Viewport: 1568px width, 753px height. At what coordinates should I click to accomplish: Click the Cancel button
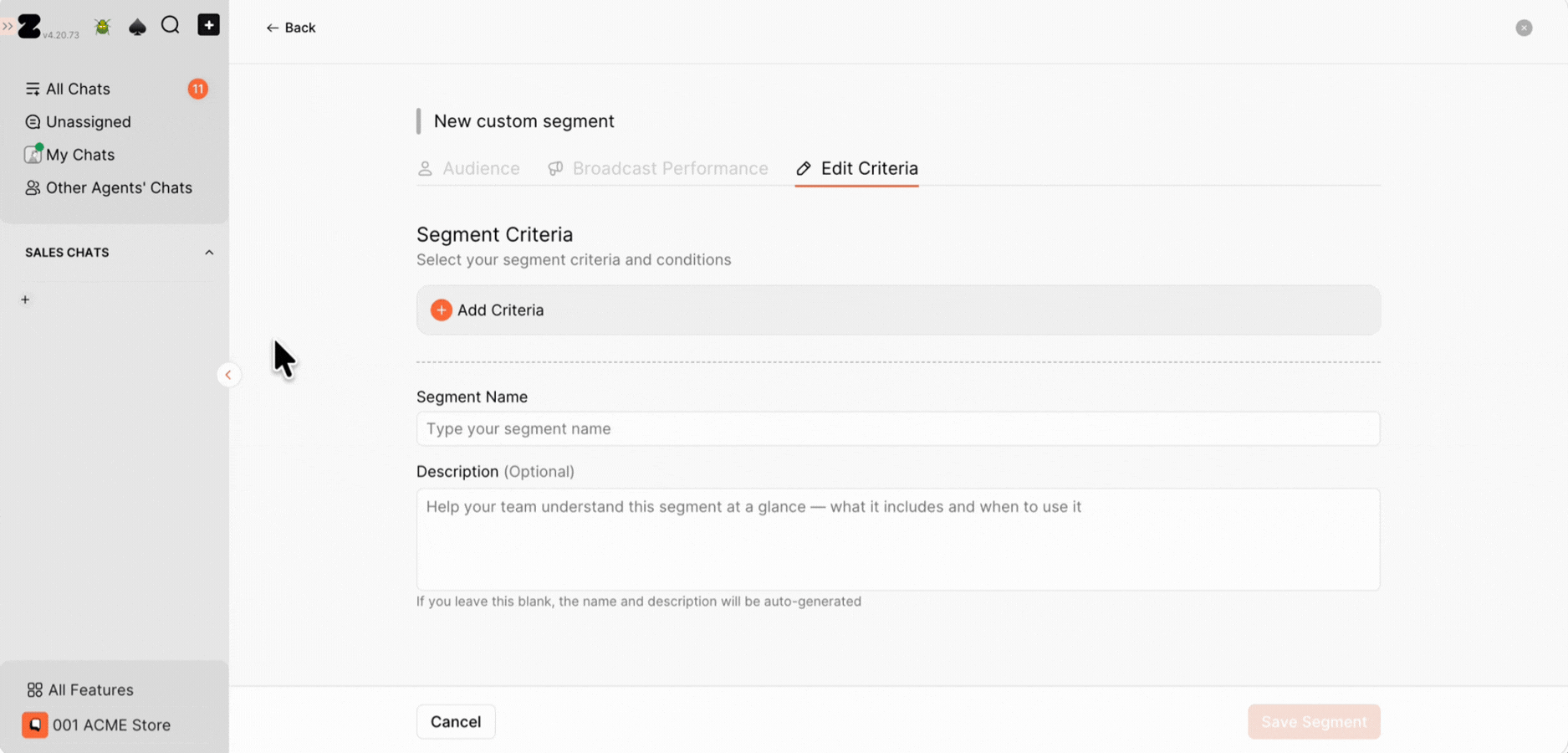click(456, 721)
